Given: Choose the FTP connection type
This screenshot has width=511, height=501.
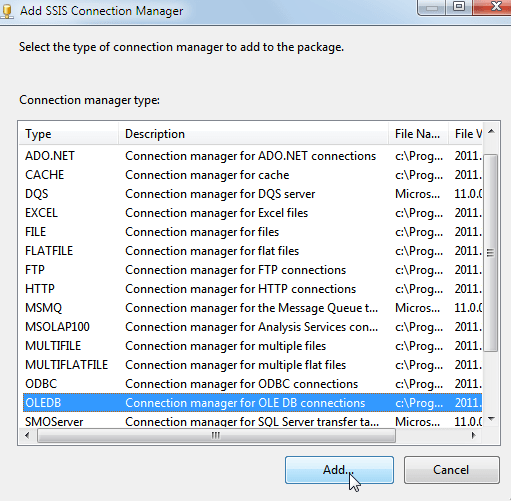Looking at the screenshot, I should (252, 270).
